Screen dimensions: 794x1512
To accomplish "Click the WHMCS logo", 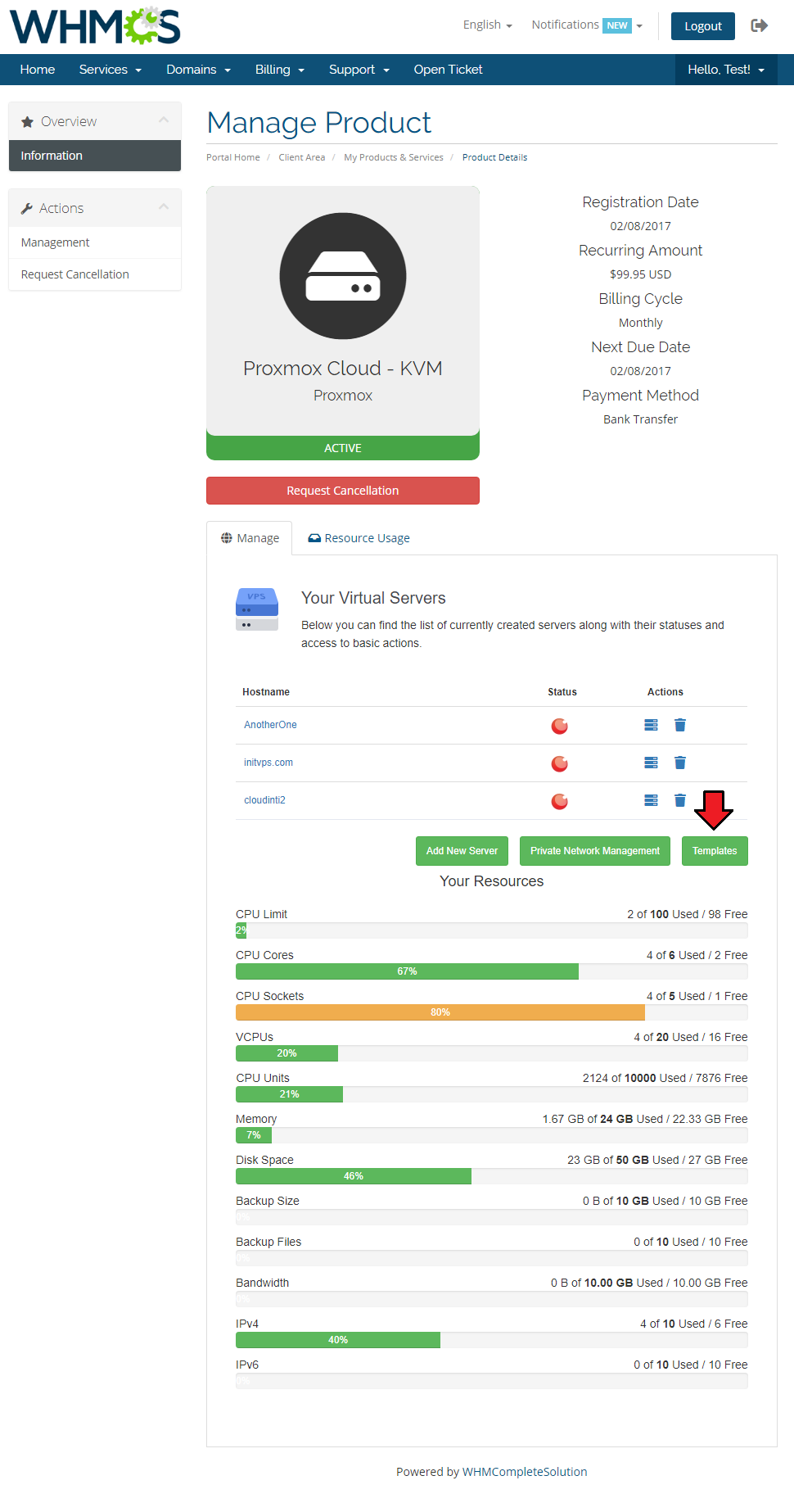I will tap(95, 26).
